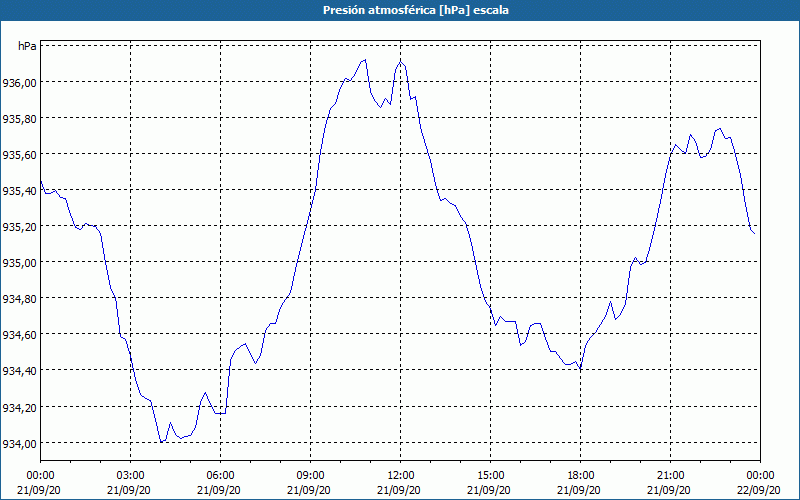
Task: Click the 934,40 y-axis label
Action: pos(19,371)
